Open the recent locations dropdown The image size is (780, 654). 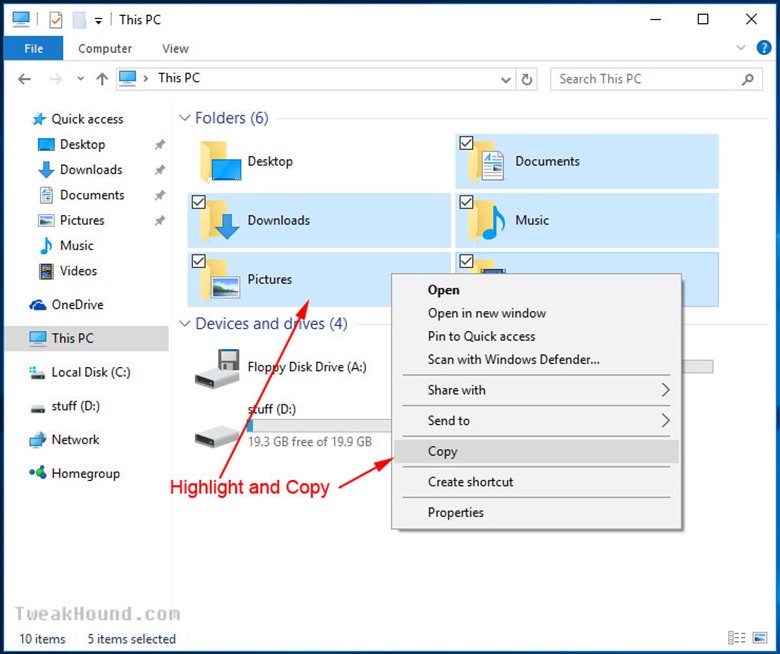(80, 79)
